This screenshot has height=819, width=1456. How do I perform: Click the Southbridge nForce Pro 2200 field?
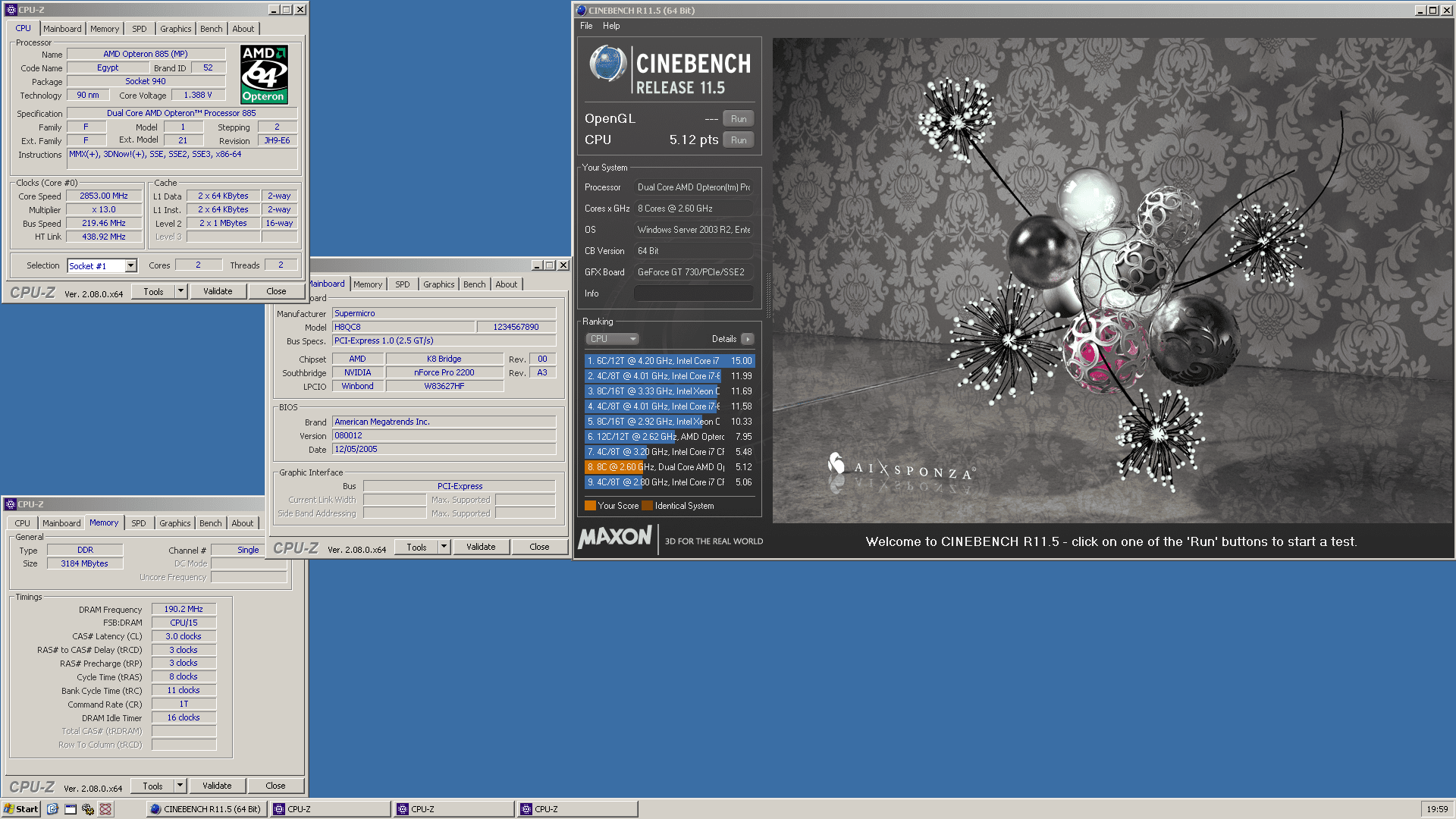pos(444,372)
